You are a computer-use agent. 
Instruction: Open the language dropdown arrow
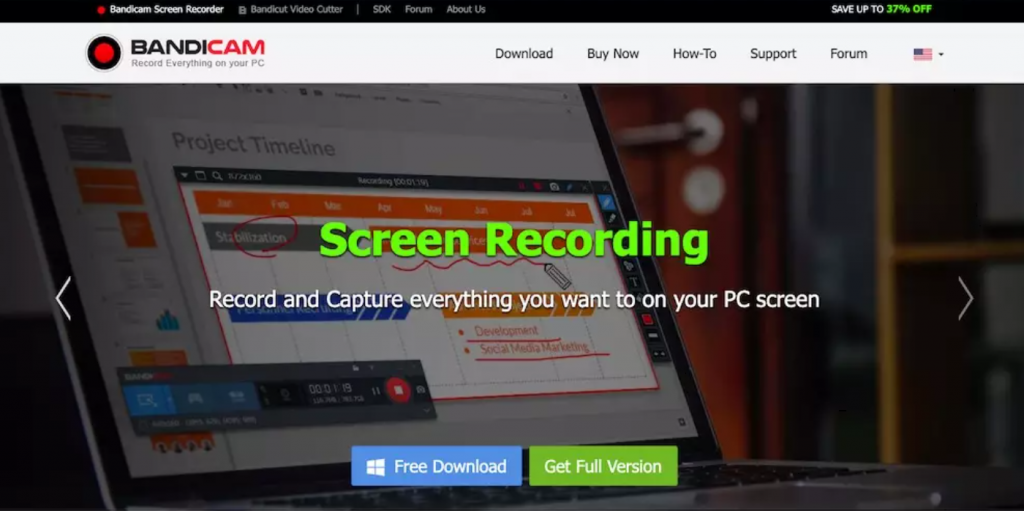941,54
